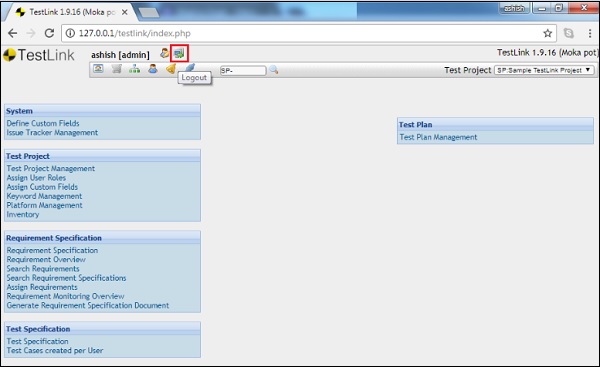Click the SP- test case search field

tap(243, 70)
